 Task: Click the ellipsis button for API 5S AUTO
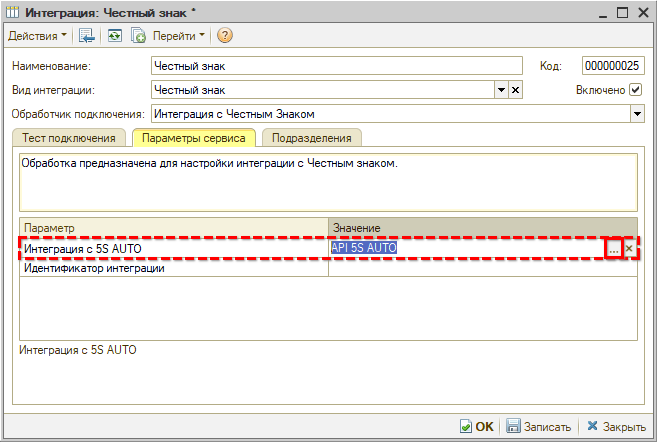613,248
